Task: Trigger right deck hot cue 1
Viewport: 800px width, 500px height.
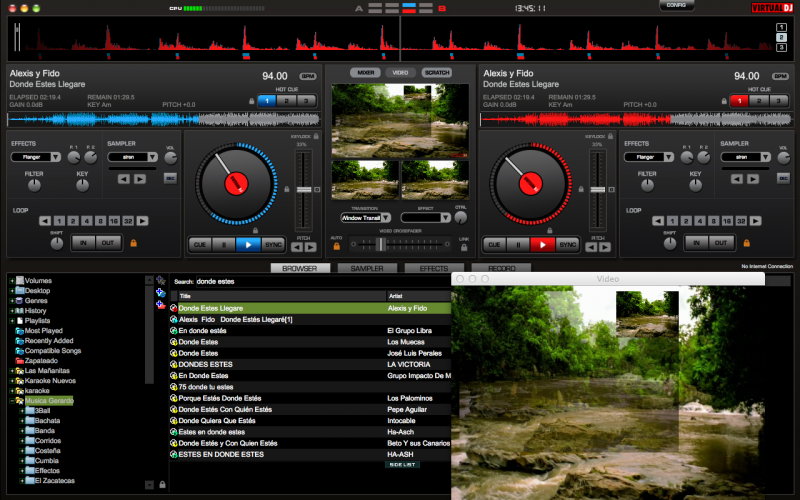Action: tap(739, 101)
